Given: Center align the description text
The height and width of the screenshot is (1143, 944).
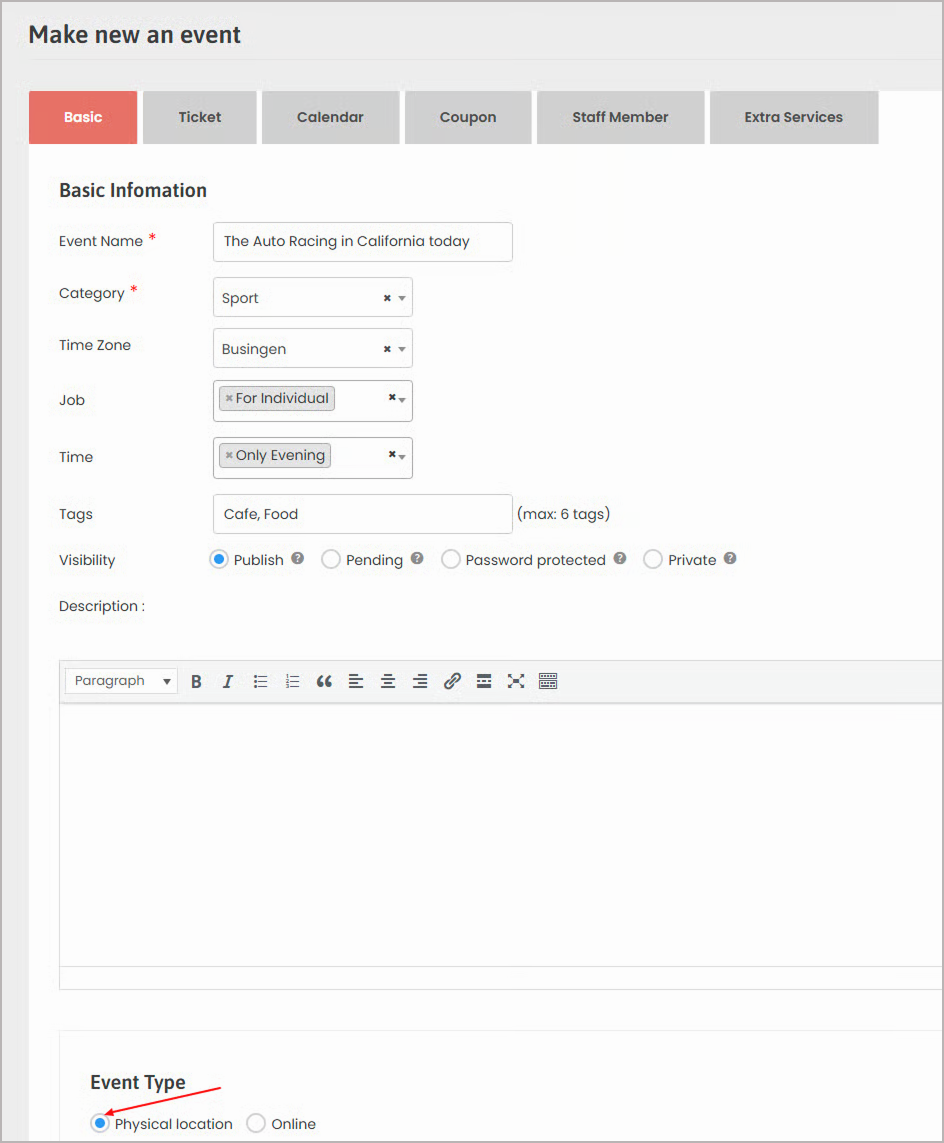Looking at the screenshot, I should click(x=388, y=681).
